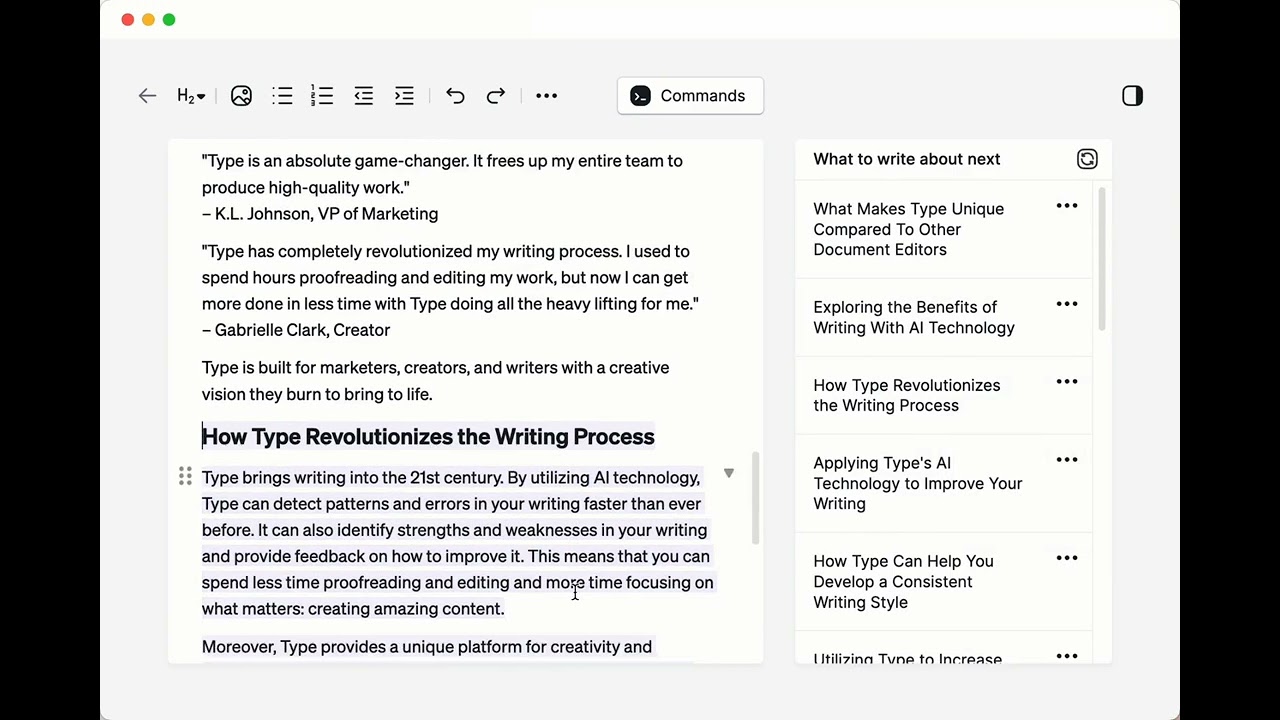Image resolution: width=1280 pixels, height=720 pixels.
Task: Click the quote beginning Type is an absolute game-changer
Action: point(442,174)
